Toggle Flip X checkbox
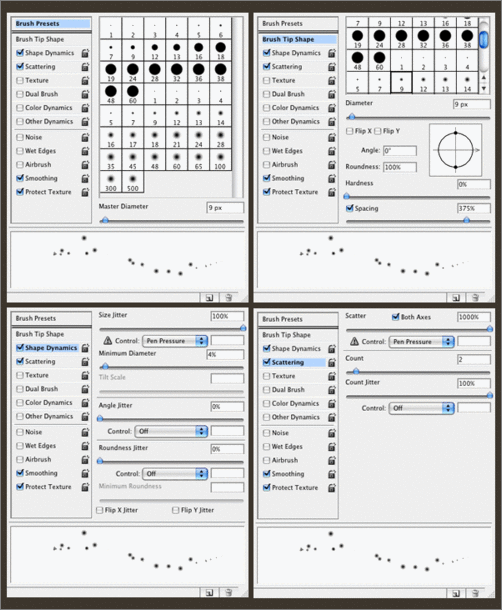The image size is (502, 610). [x=349, y=131]
